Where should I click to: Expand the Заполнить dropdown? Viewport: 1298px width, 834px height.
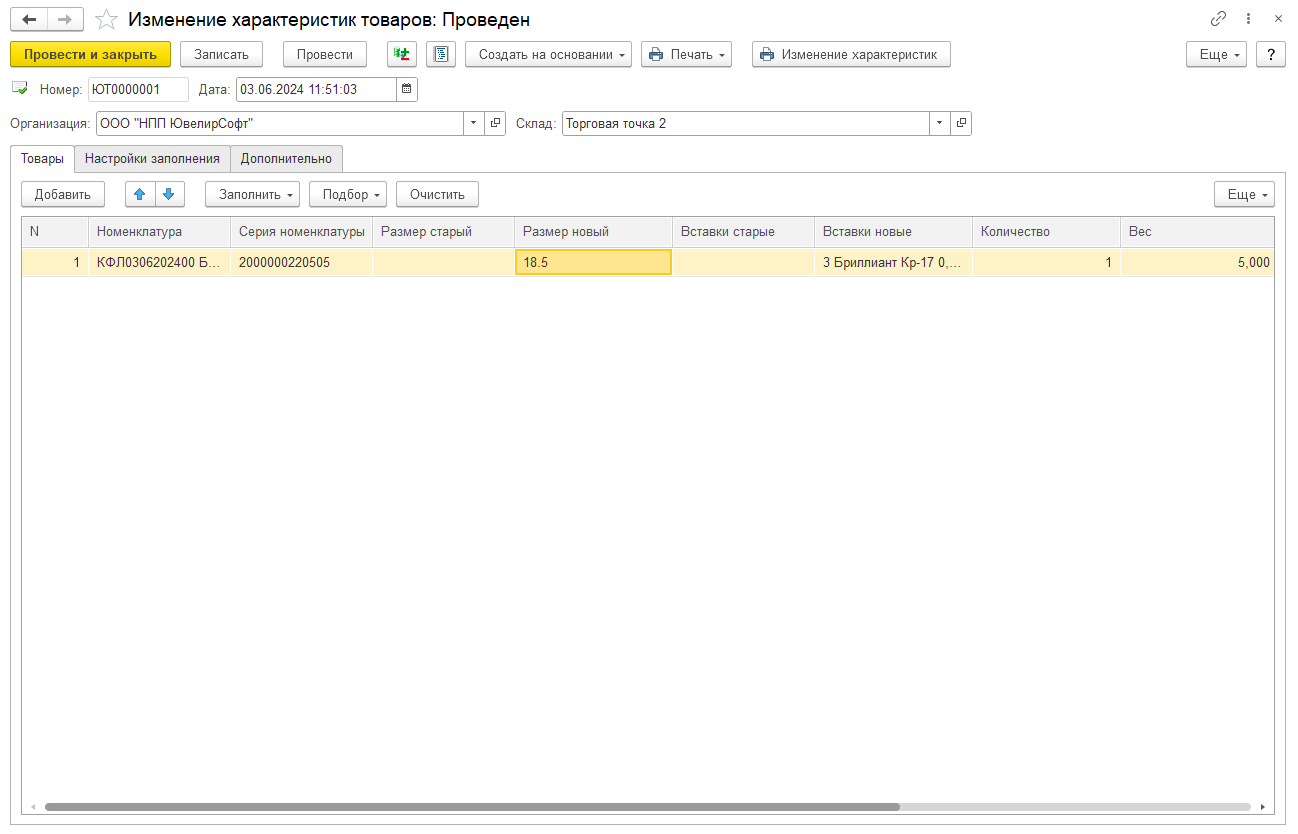(252, 194)
